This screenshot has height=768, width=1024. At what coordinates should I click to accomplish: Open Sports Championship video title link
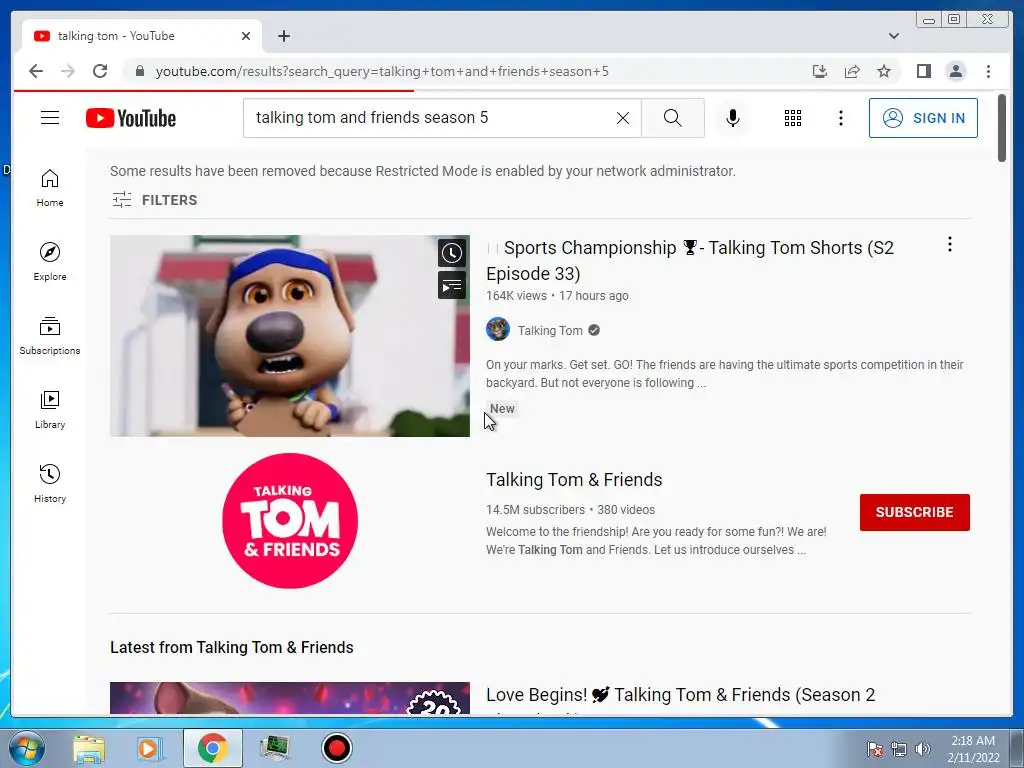point(690,261)
